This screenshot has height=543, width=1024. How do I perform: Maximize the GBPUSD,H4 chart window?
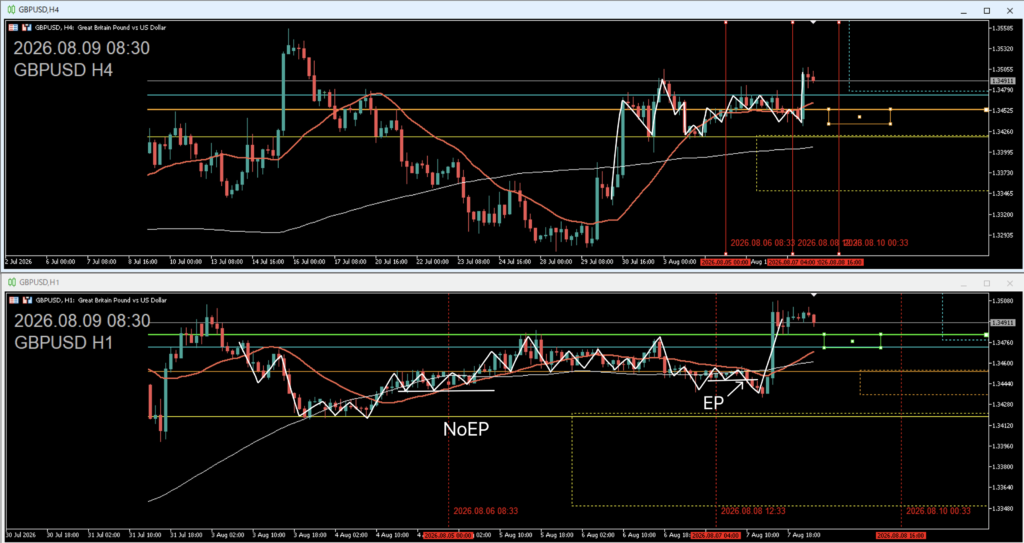987,10
